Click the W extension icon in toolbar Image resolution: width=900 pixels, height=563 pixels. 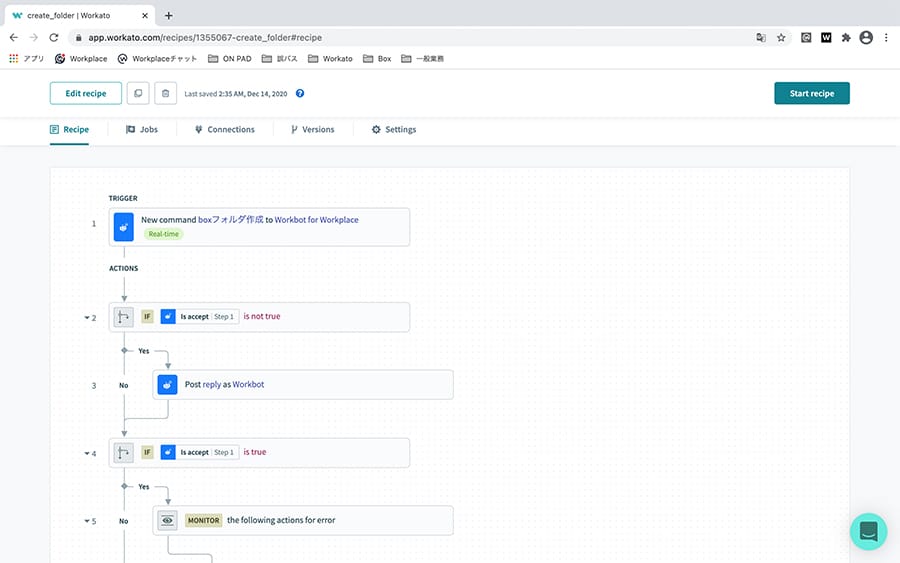click(x=826, y=37)
